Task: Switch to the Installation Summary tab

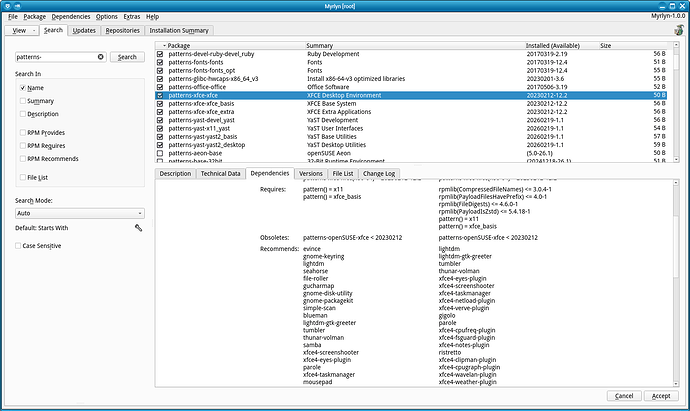Action: 179,30
